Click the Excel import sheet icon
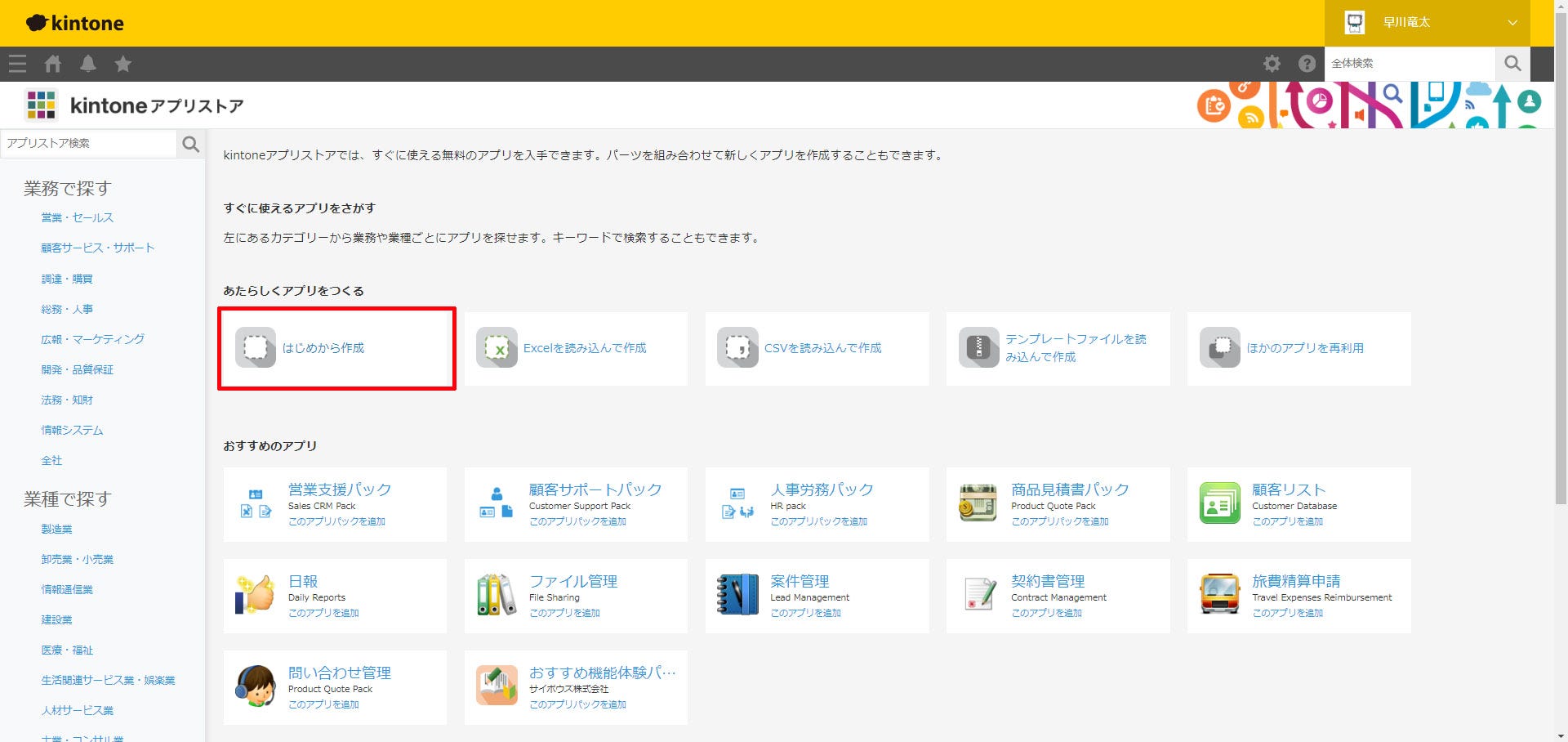1568x742 pixels. [497, 348]
